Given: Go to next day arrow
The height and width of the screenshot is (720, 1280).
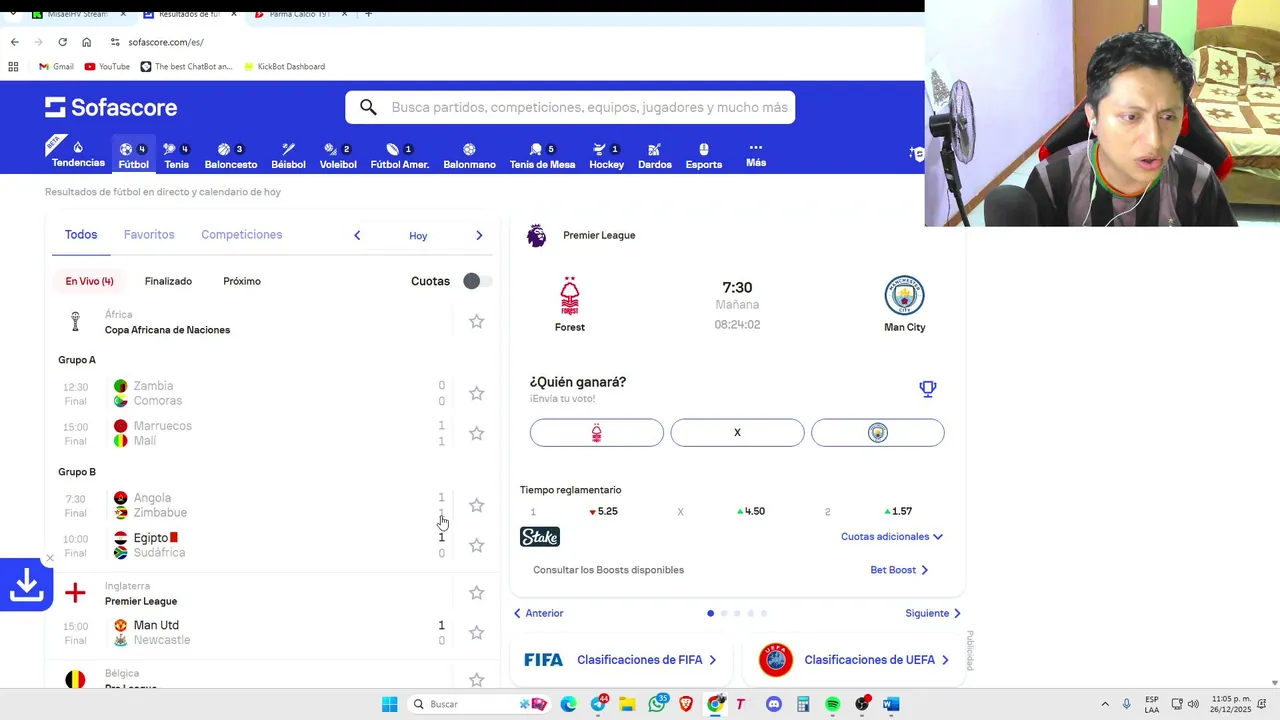Looking at the screenshot, I should point(479,235).
